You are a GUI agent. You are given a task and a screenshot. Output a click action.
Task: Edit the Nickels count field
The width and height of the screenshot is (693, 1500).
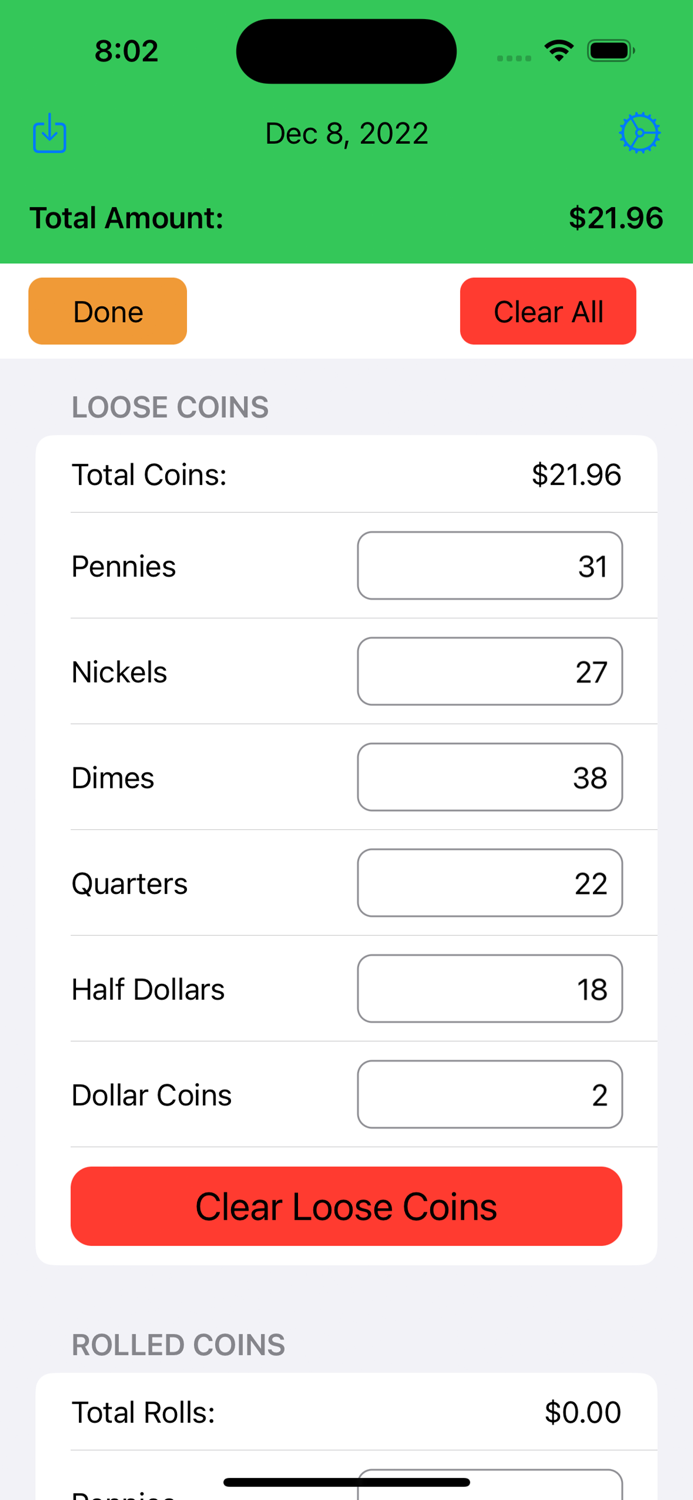(489, 671)
